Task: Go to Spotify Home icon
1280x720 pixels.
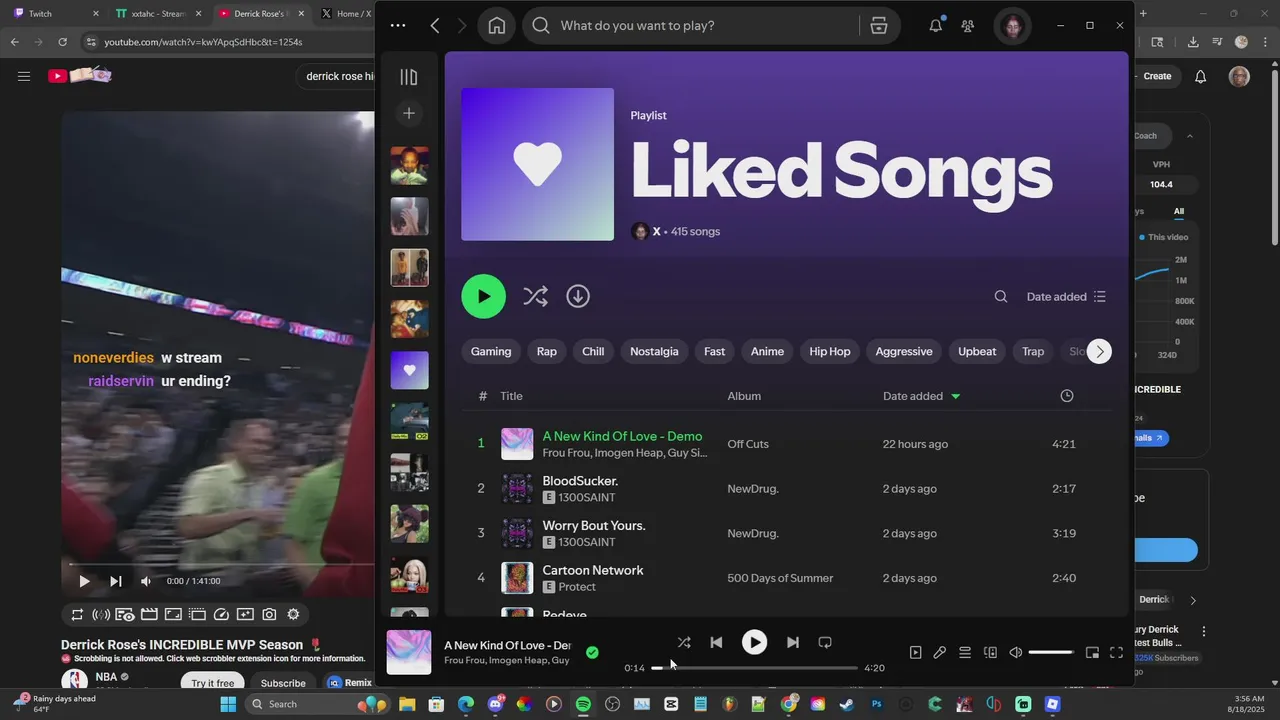Action: (x=497, y=26)
